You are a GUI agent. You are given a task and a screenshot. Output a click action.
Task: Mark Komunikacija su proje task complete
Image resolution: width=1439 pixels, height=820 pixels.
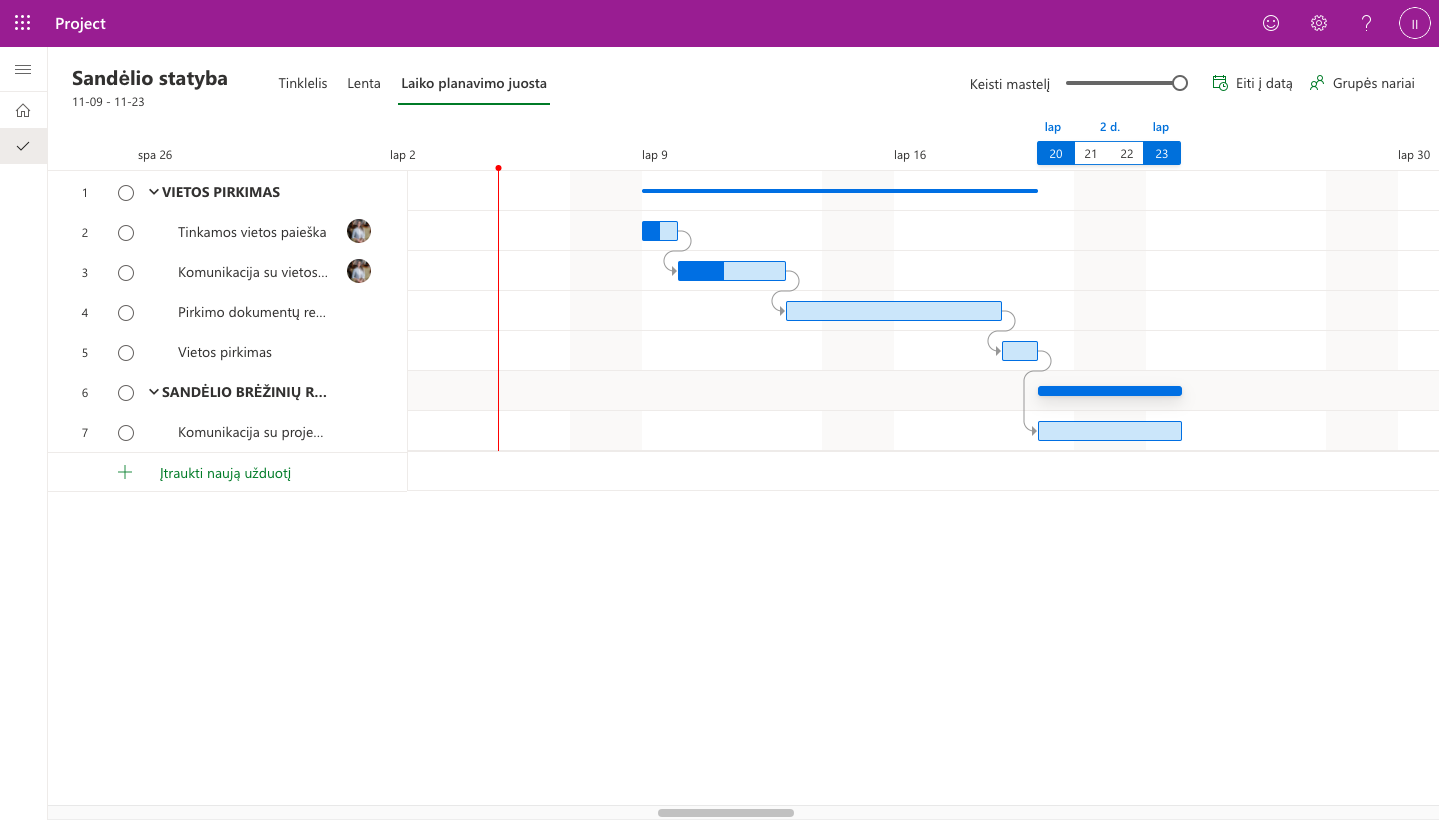click(x=126, y=433)
